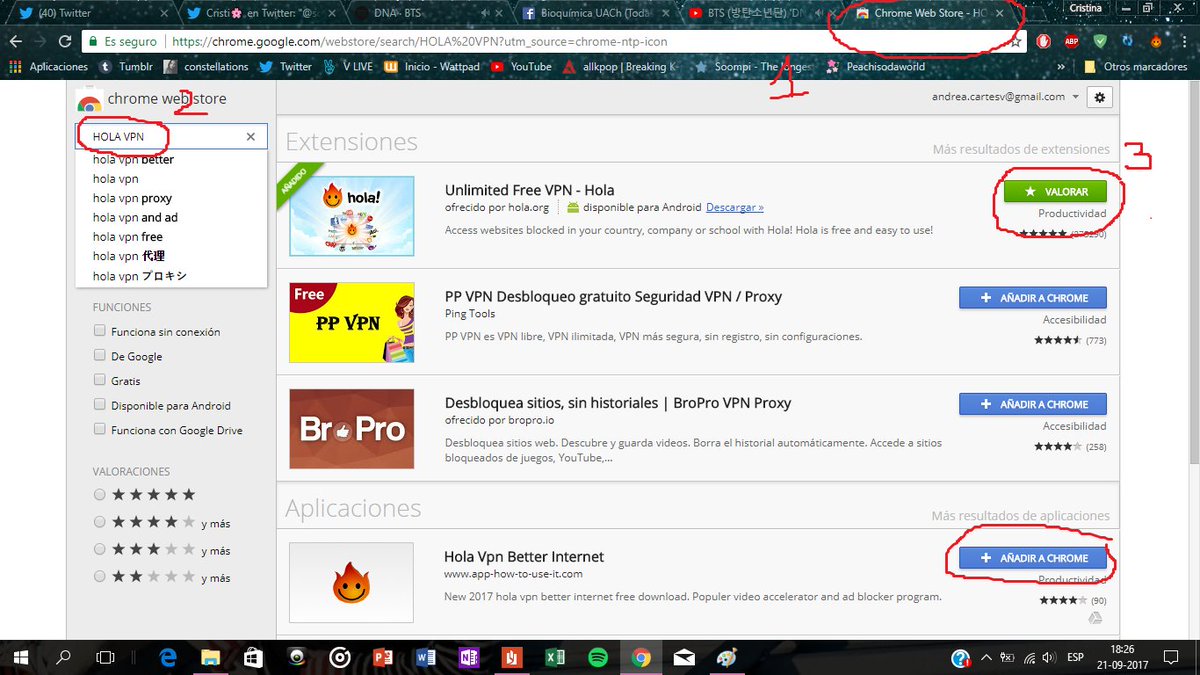This screenshot has height=675, width=1200.
Task: Open Microsoft Edge from the taskbar
Action: click(169, 657)
